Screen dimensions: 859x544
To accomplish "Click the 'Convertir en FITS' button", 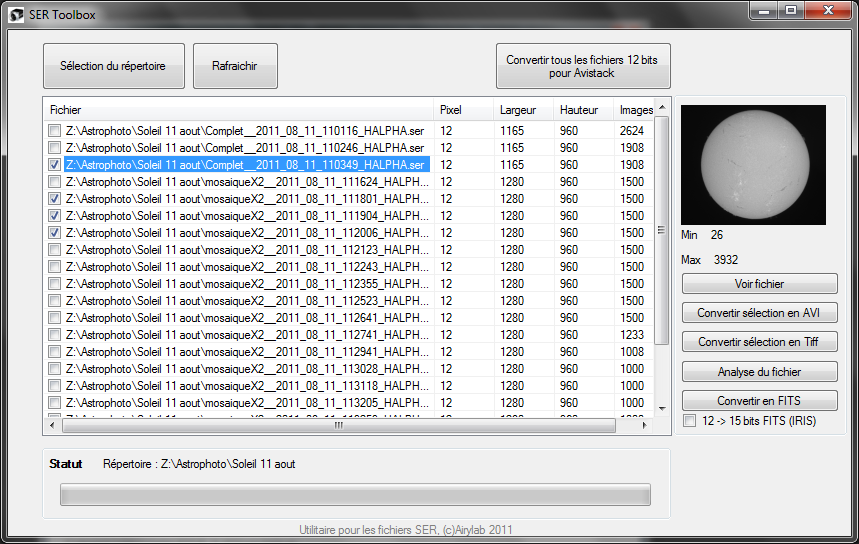I will coord(759,400).
